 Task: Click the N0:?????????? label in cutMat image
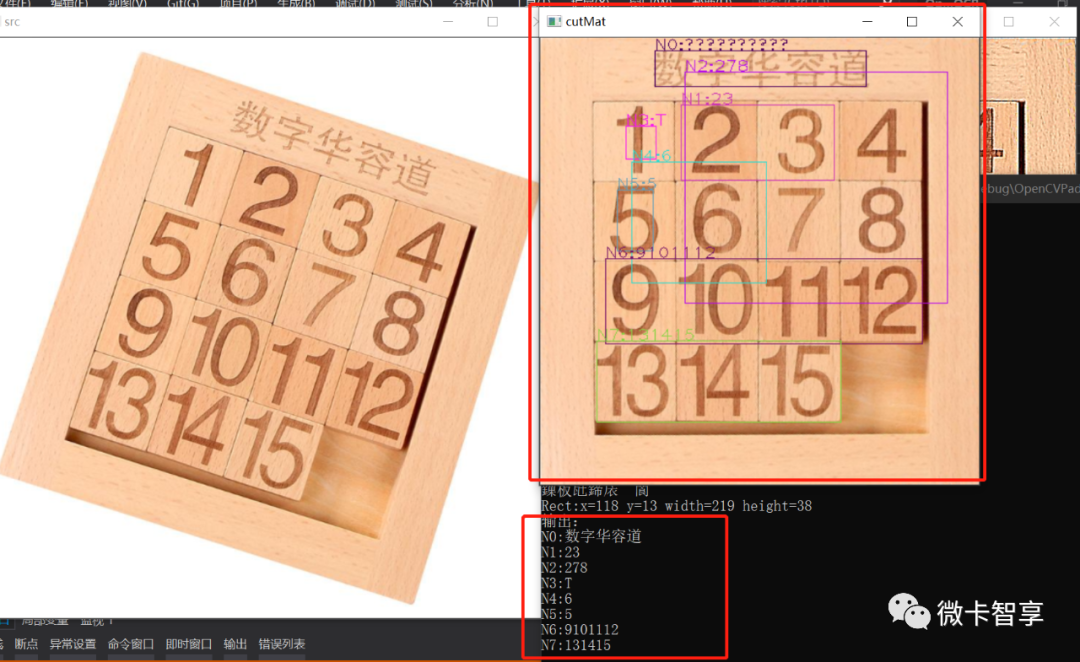tap(722, 44)
